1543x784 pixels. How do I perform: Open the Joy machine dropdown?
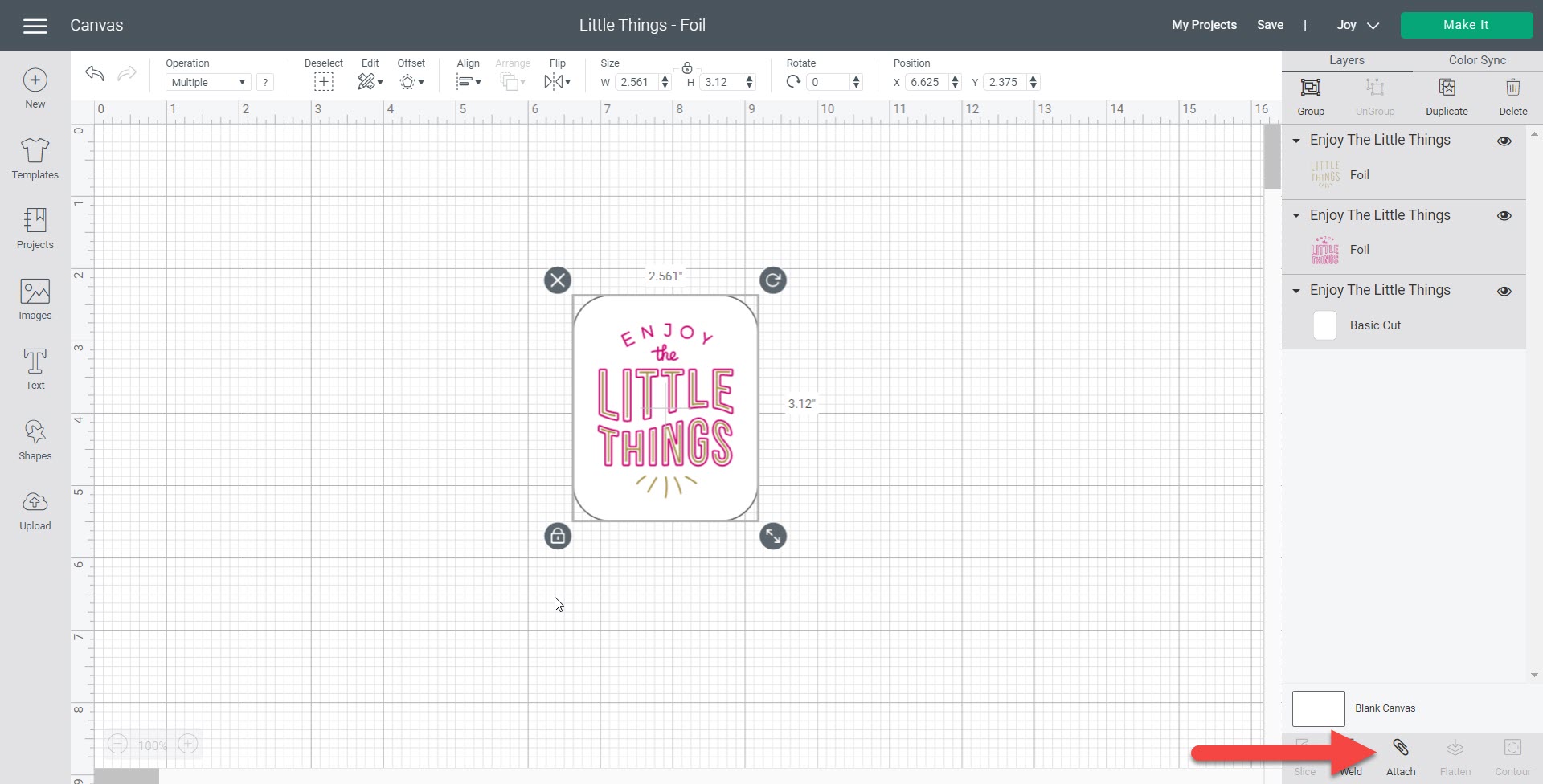tap(1357, 25)
